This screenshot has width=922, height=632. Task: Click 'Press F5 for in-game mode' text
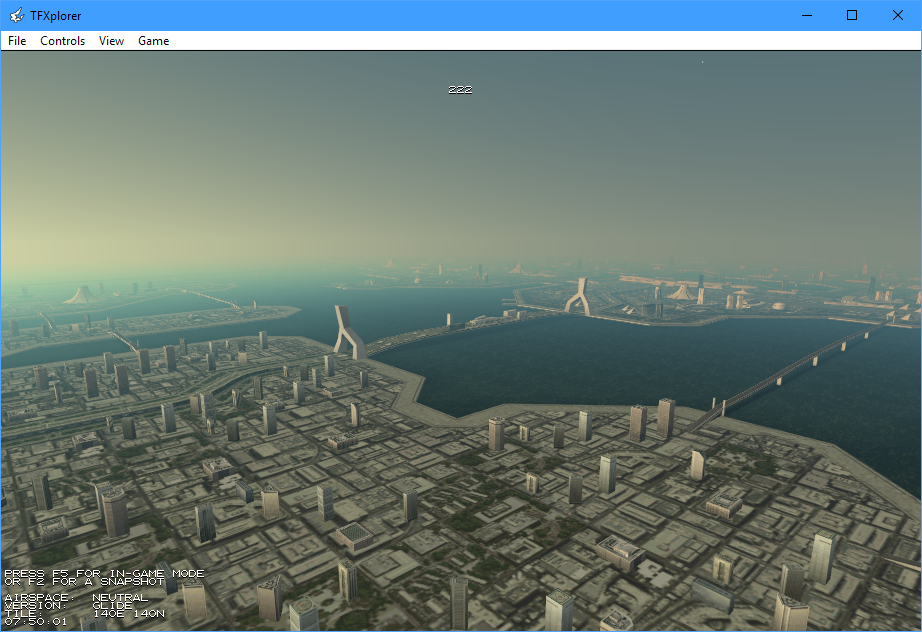(x=104, y=573)
